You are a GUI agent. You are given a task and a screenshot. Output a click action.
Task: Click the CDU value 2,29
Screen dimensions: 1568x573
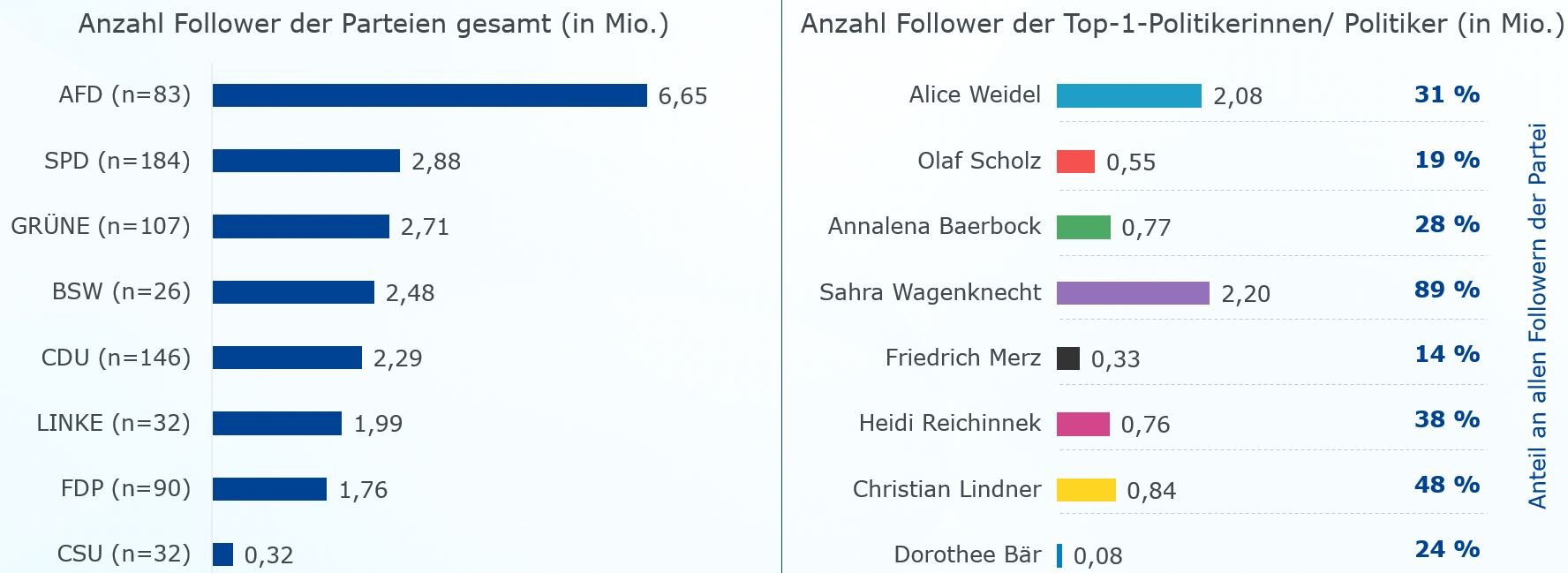tap(397, 358)
